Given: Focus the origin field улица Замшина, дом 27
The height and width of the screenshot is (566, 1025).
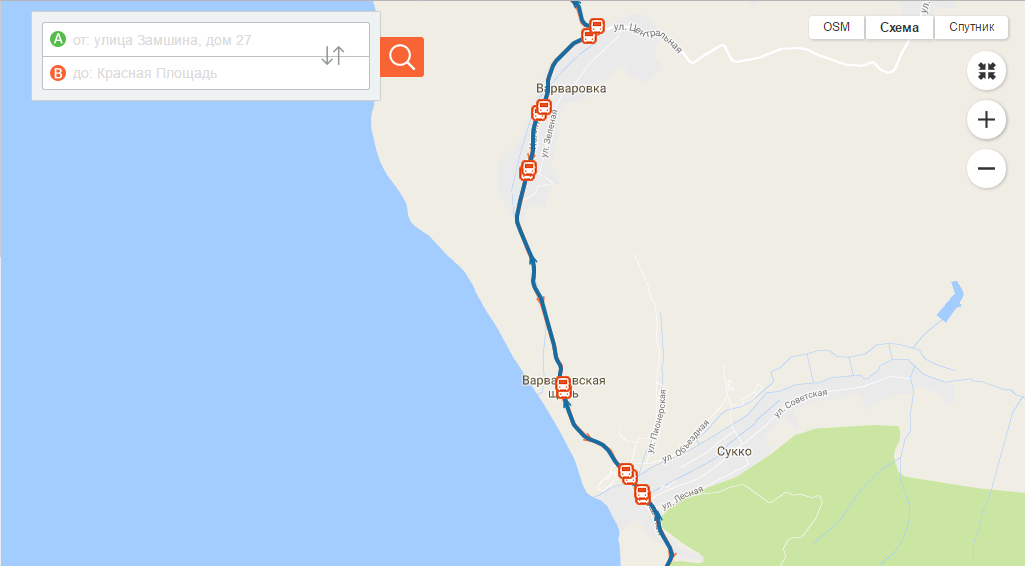Looking at the screenshot, I should click(x=206, y=40).
